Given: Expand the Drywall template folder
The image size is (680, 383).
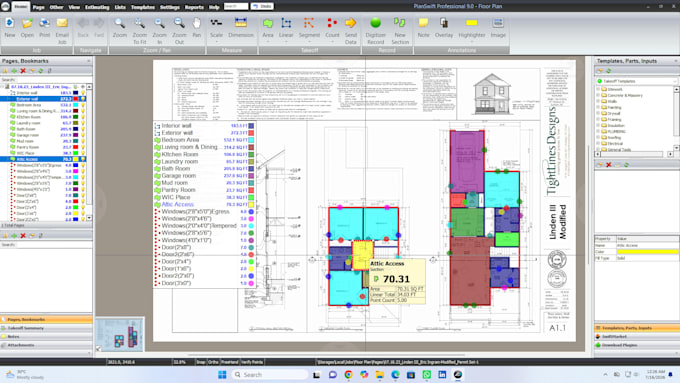Looking at the screenshot, I should coord(598,114).
